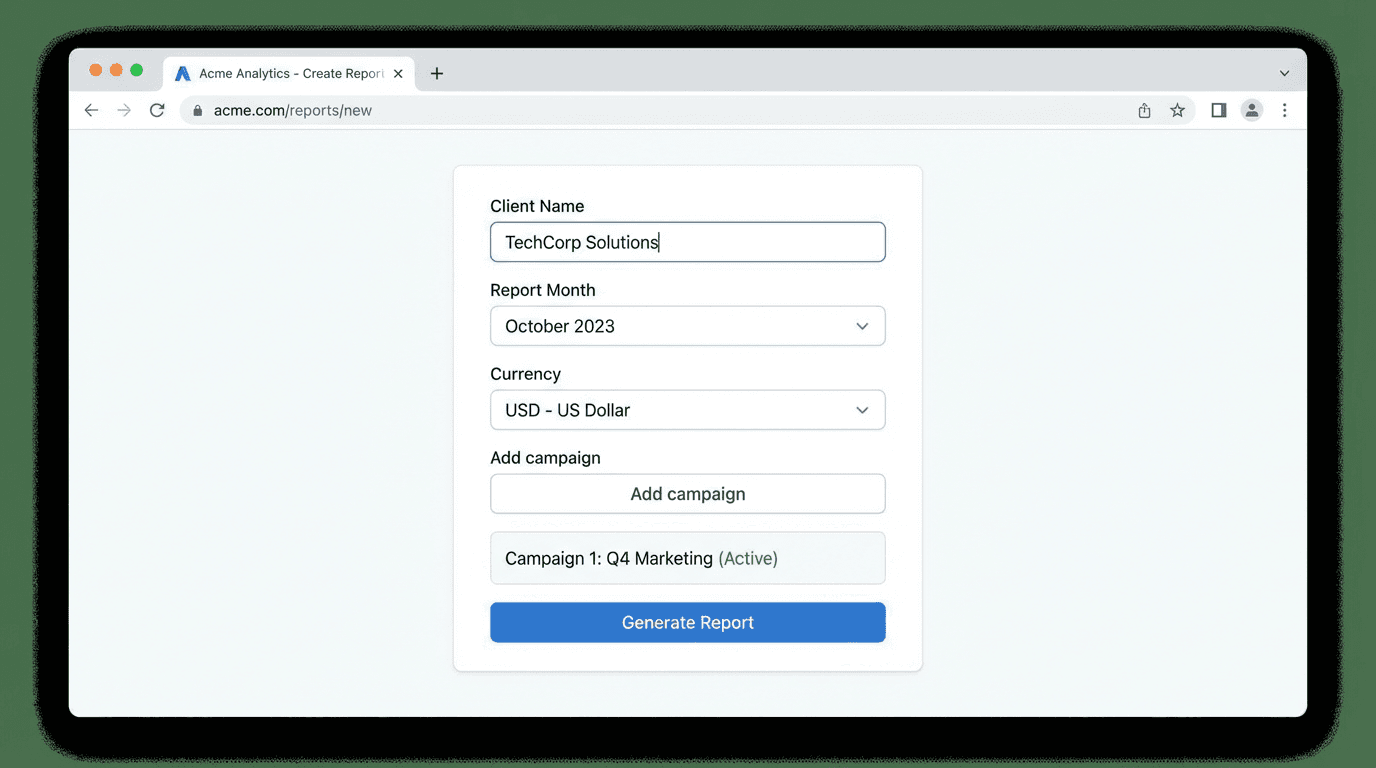1376x768 pixels.
Task: Click the padlock icon in the address bar
Action: click(x=196, y=110)
